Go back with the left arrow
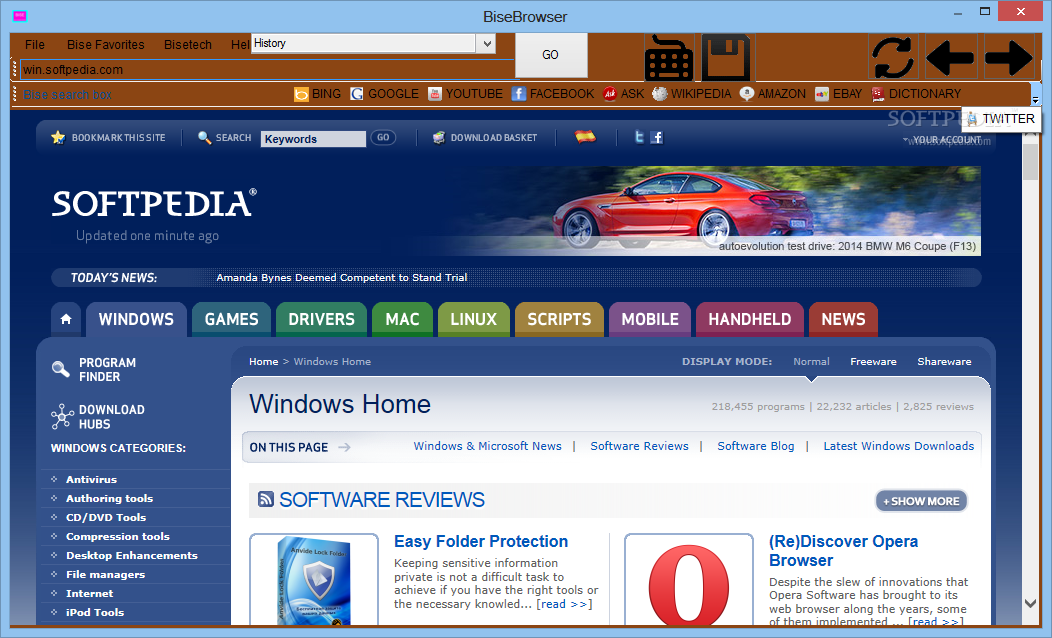This screenshot has width=1052, height=638. [x=950, y=56]
